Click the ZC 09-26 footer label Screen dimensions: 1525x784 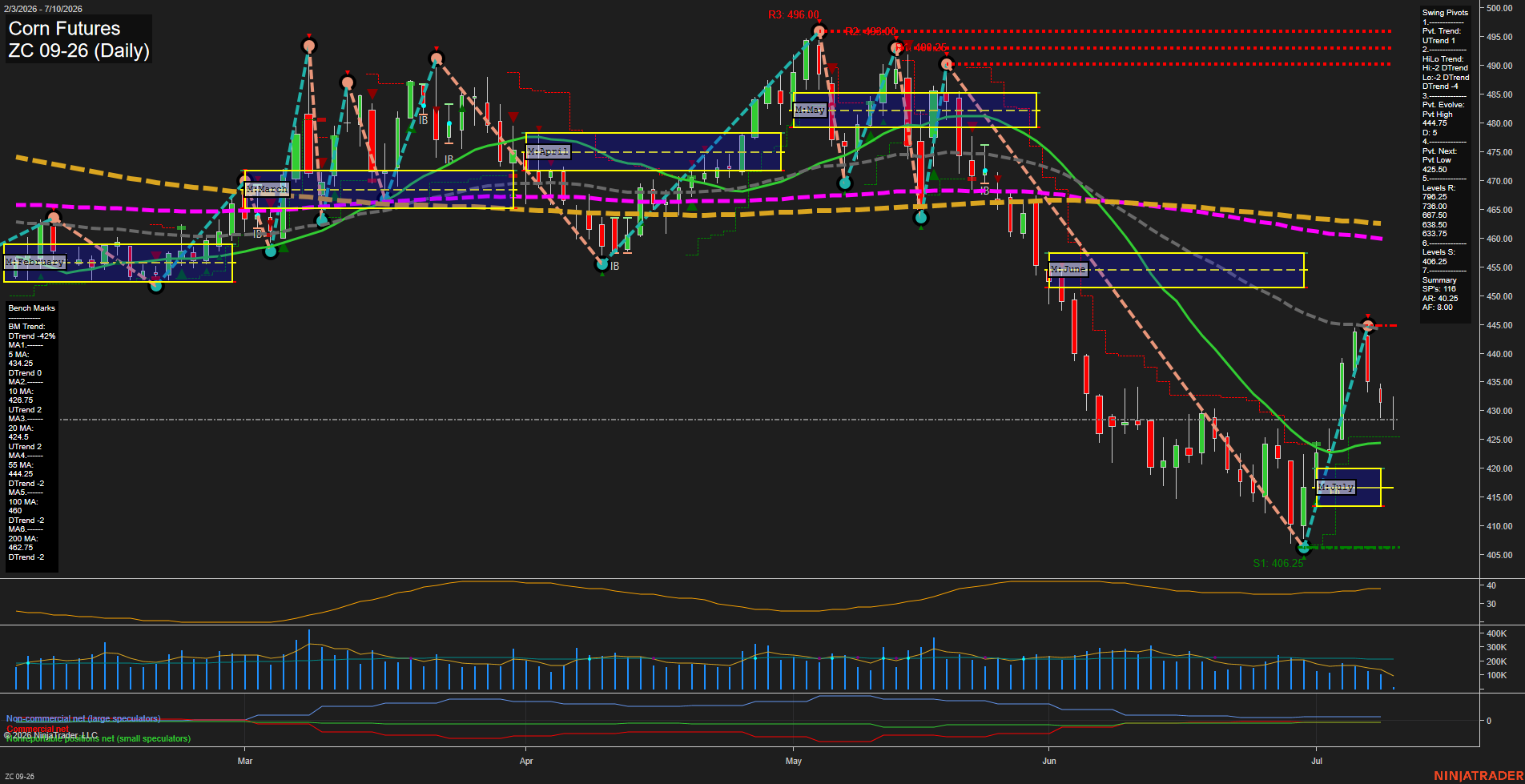pos(19,777)
